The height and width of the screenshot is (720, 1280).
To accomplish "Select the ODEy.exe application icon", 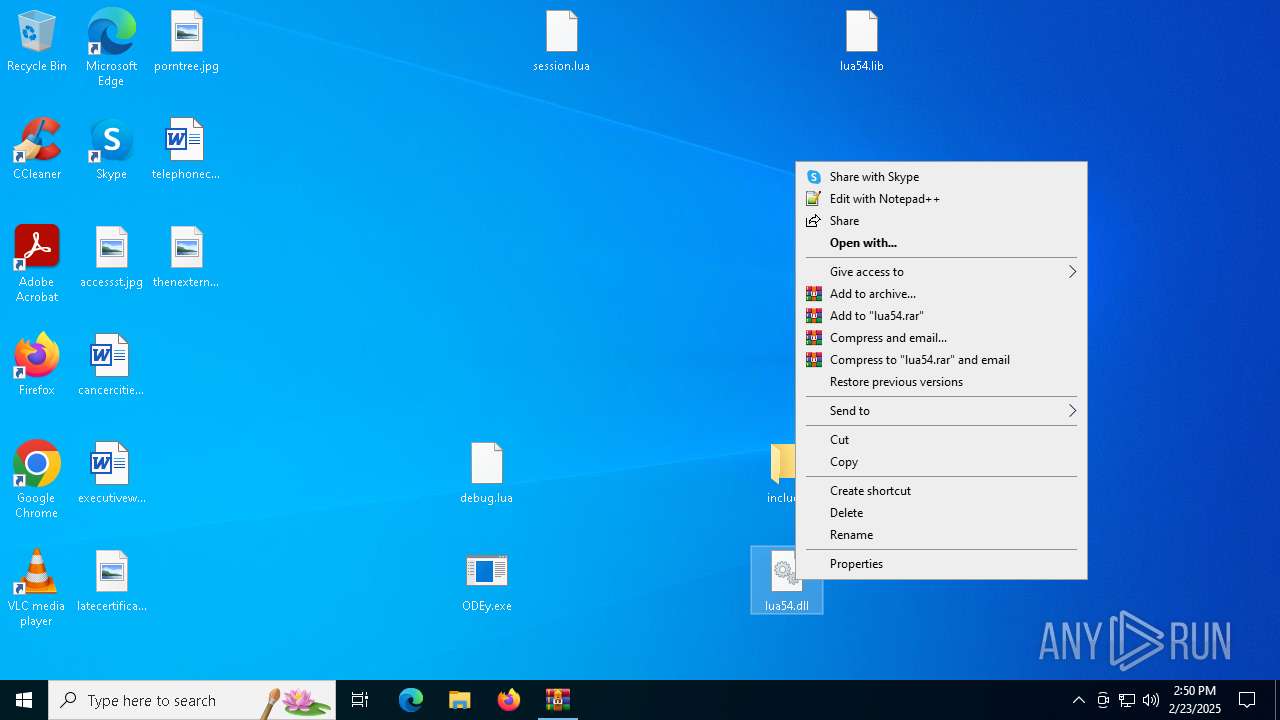I will 486,582.
